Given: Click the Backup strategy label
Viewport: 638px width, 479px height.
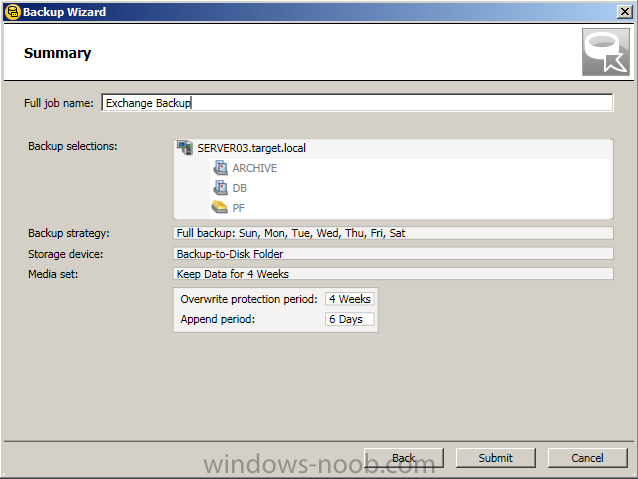Looking at the screenshot, I should click(x=69, y=233).
